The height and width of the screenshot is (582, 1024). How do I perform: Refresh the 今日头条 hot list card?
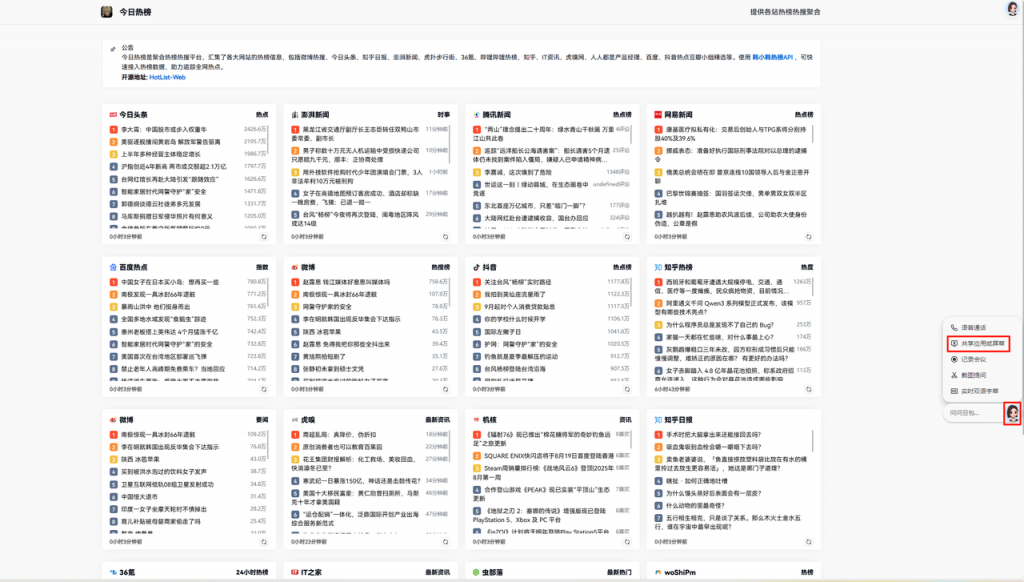(x=264, y=237)
